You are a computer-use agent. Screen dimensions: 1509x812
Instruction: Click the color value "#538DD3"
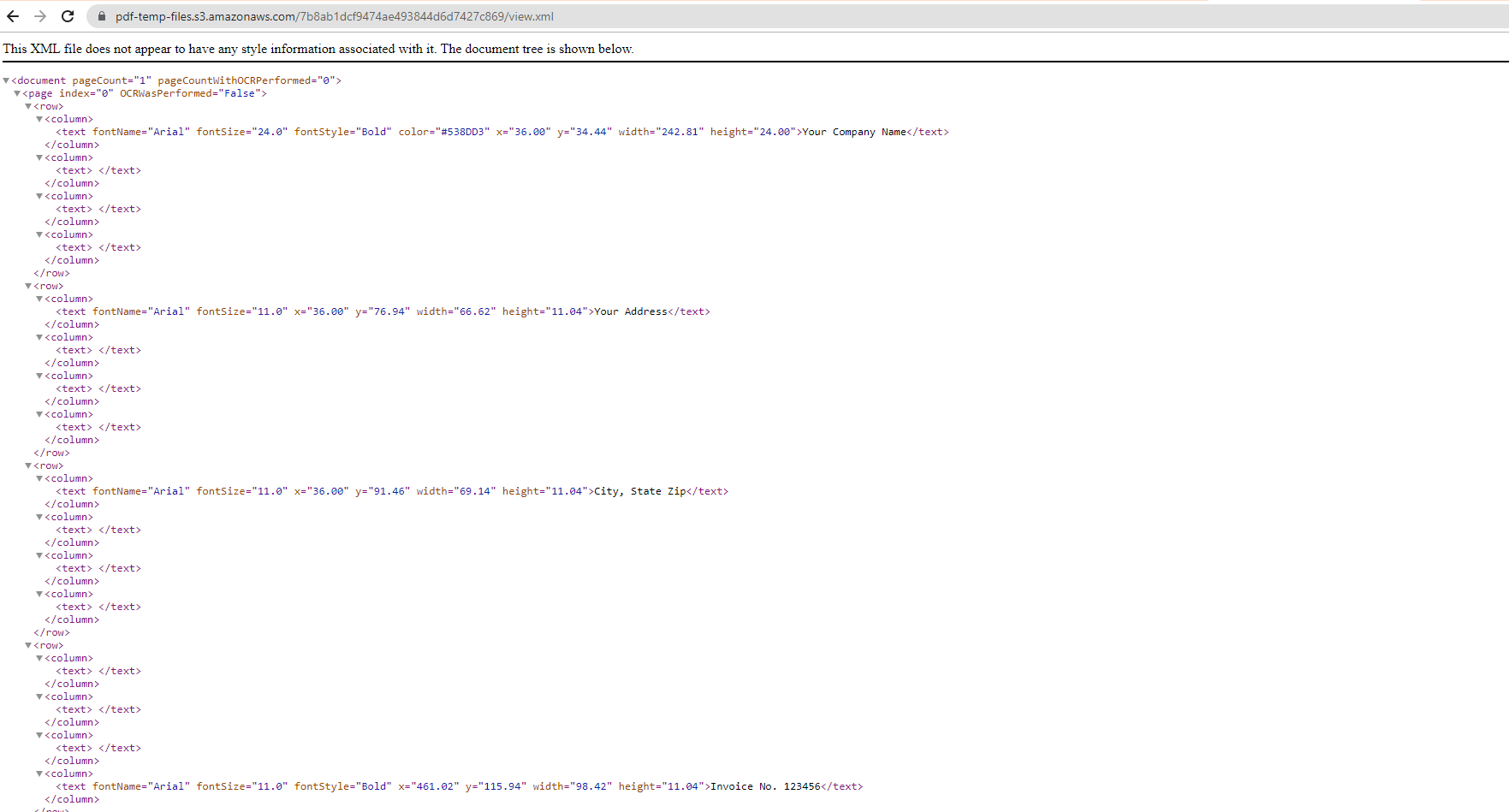tap(462, 132)
